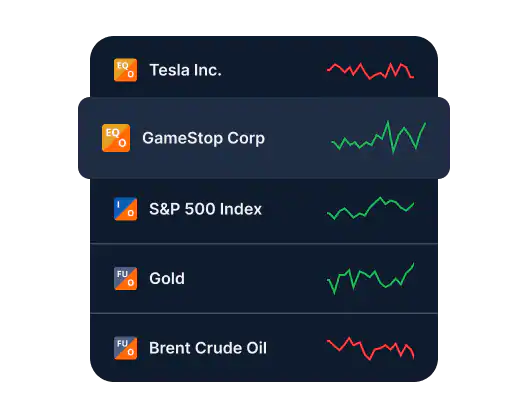This screenshot has height=419, width=528.
Task: Click the Brent Crude Oil FU/O icon
Action: [126, 348]
